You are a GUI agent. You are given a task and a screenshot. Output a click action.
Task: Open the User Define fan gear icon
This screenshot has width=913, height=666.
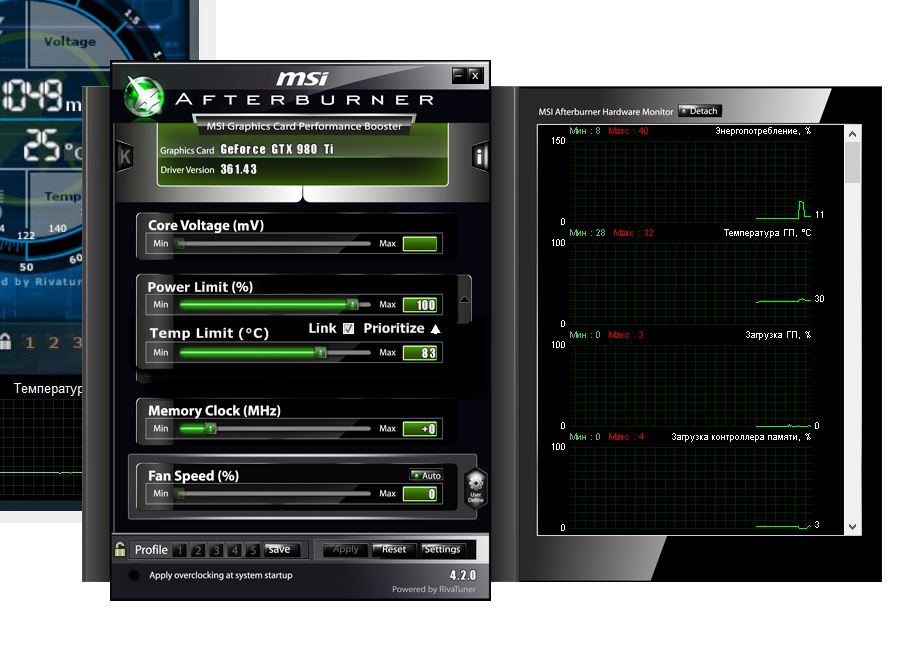pos(476,488)
